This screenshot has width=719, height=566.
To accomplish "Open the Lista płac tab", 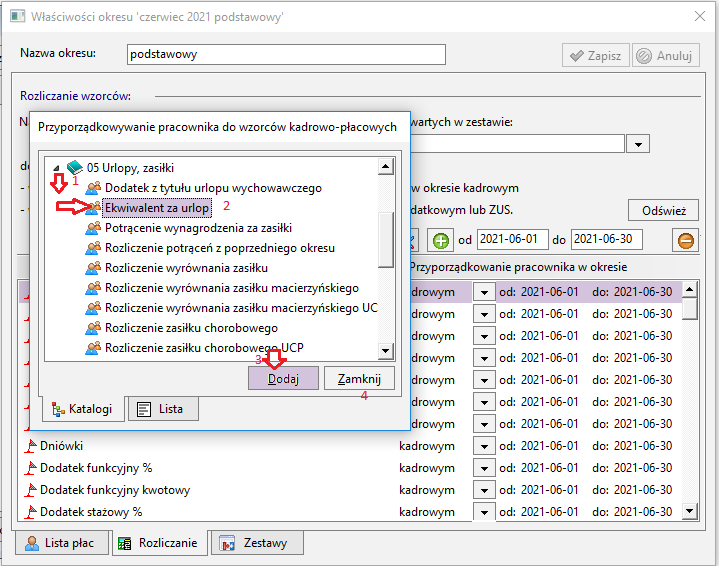I will coord(62,543).
